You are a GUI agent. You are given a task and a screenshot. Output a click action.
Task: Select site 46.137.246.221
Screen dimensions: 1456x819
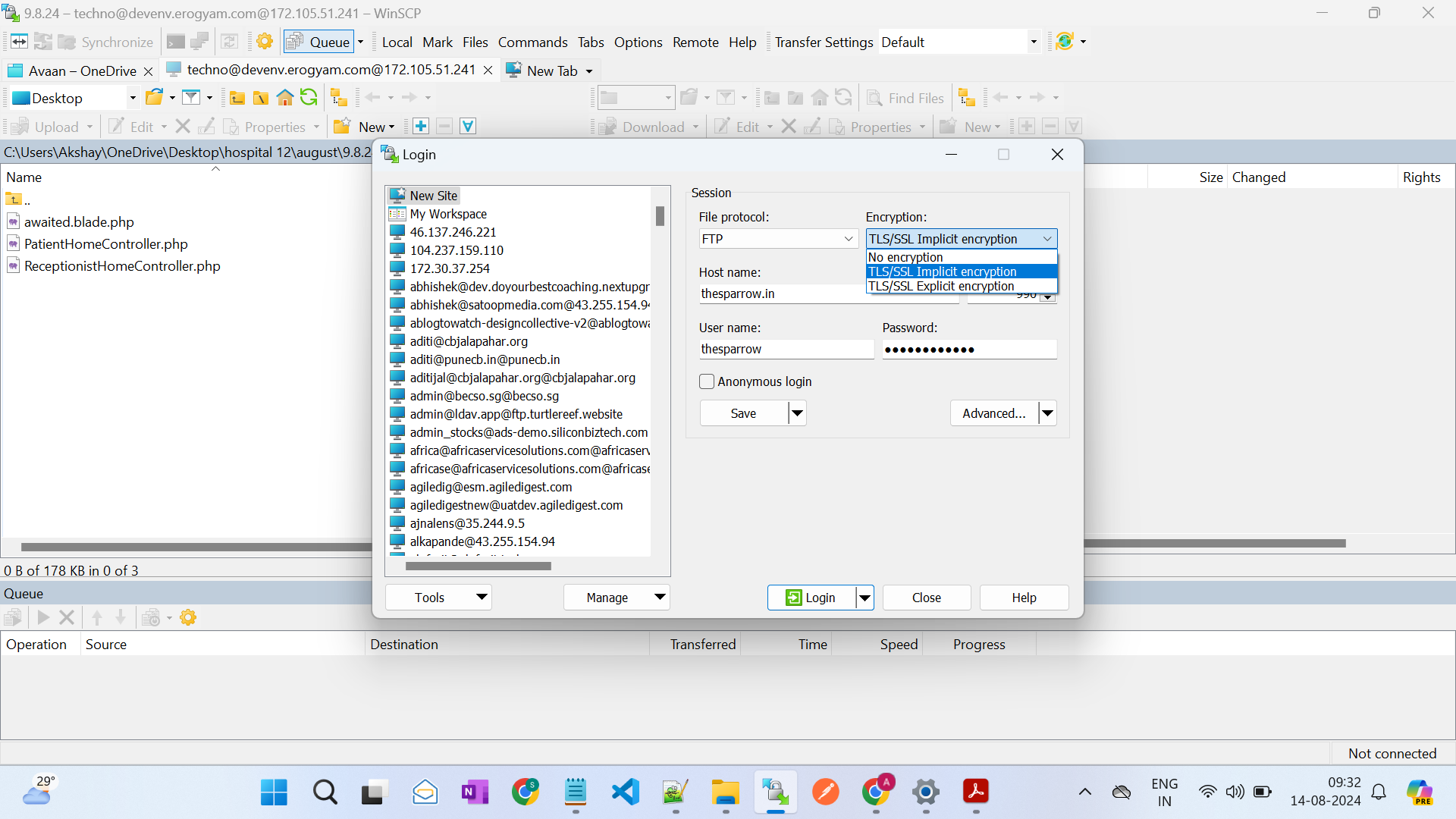point(453,232)
